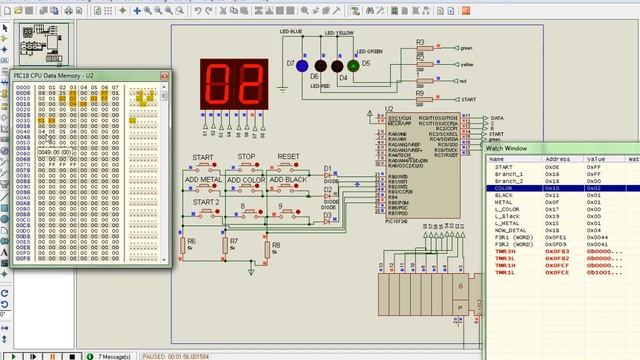Image resolution: width=640 pixels, height=360 pixels.
Task: Choose the selection mode arrow
Action: 4,28
